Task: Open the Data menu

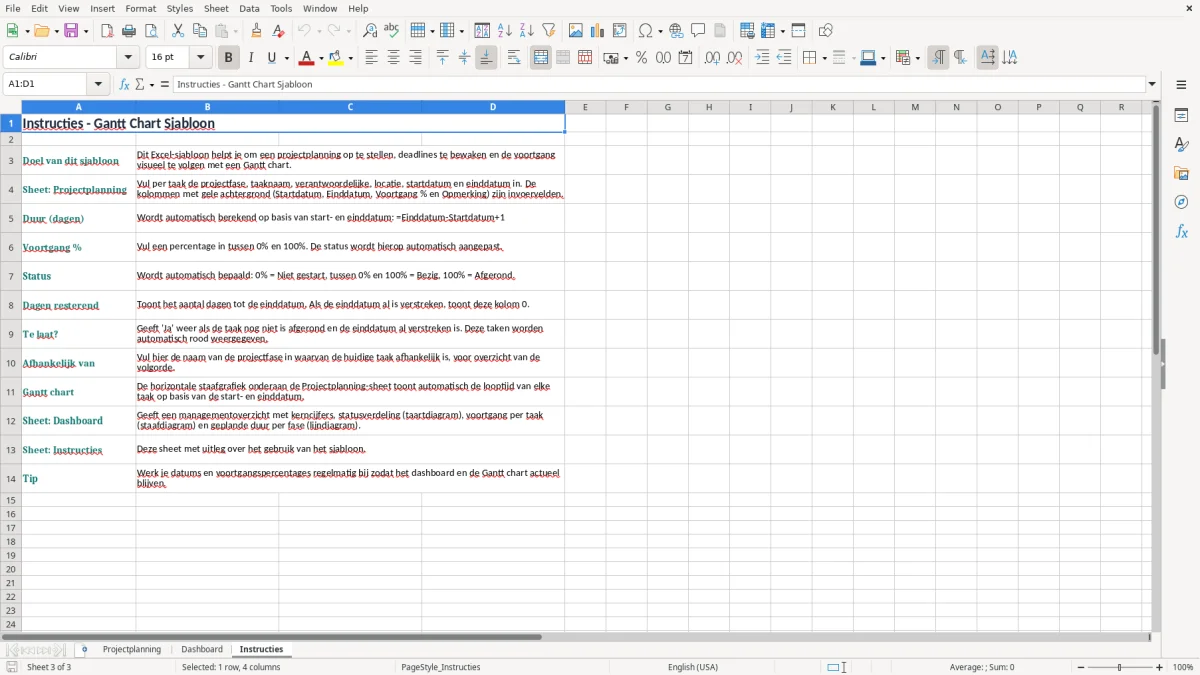Action: [249, 8]
